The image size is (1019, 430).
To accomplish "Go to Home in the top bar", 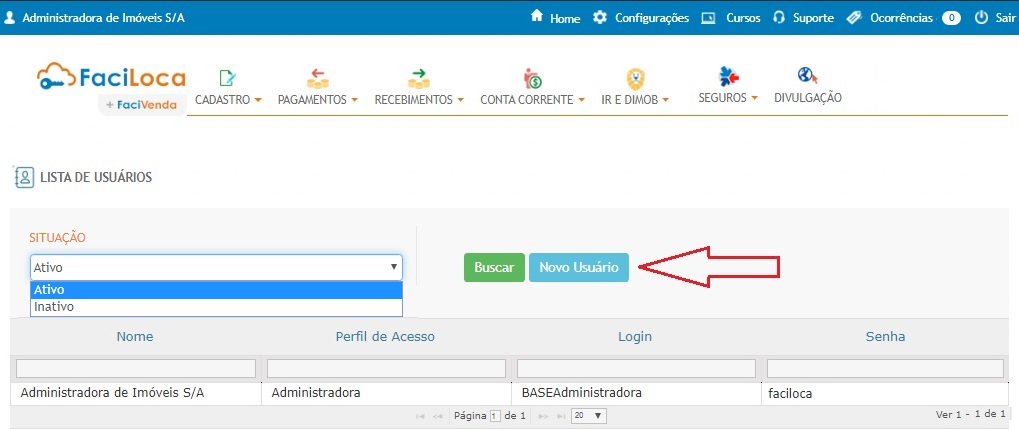I will [x=556, y=18].
